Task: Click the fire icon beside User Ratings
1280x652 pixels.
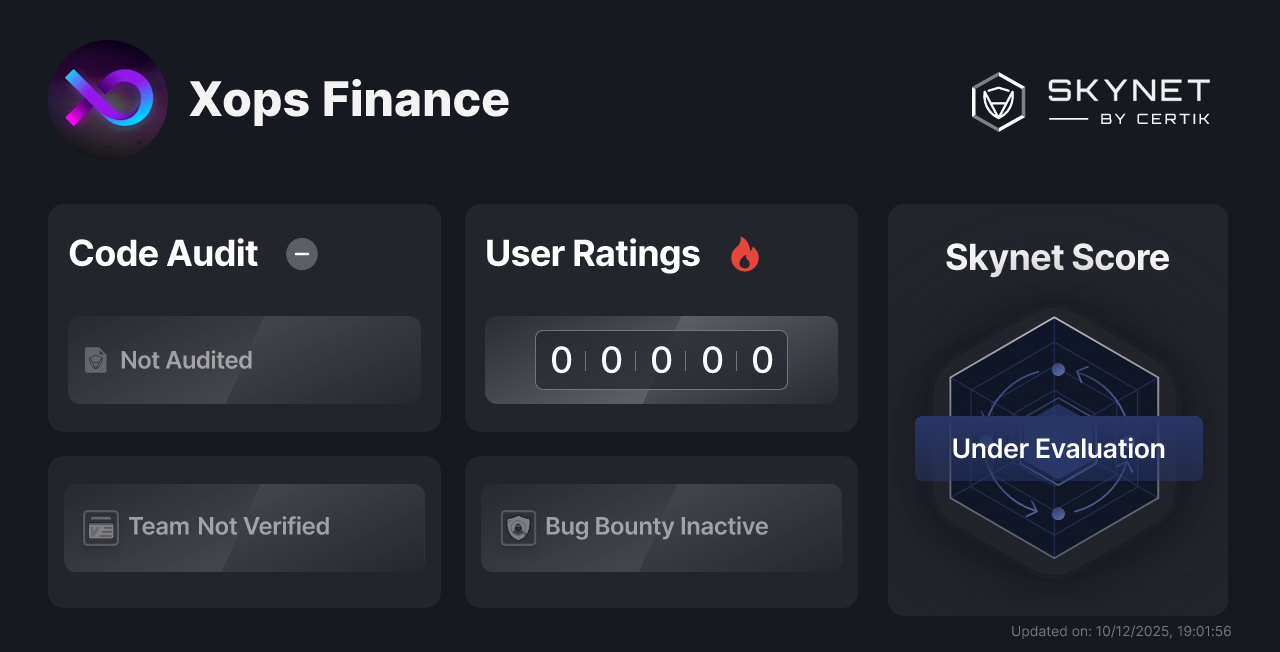Action: (x=744, y=255)
